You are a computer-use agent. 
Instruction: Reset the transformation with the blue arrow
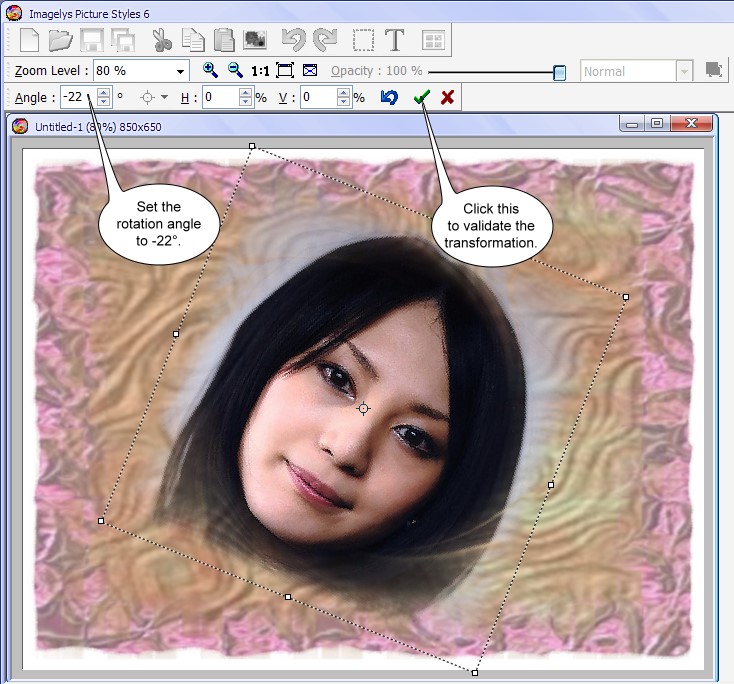[389, 97]
